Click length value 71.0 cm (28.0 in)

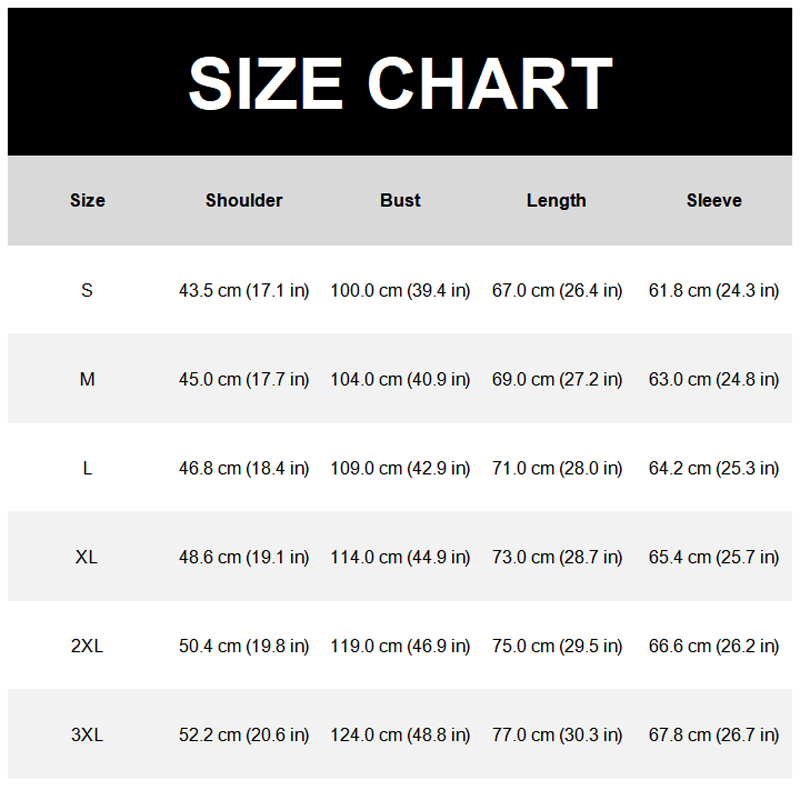click(557, 469)
